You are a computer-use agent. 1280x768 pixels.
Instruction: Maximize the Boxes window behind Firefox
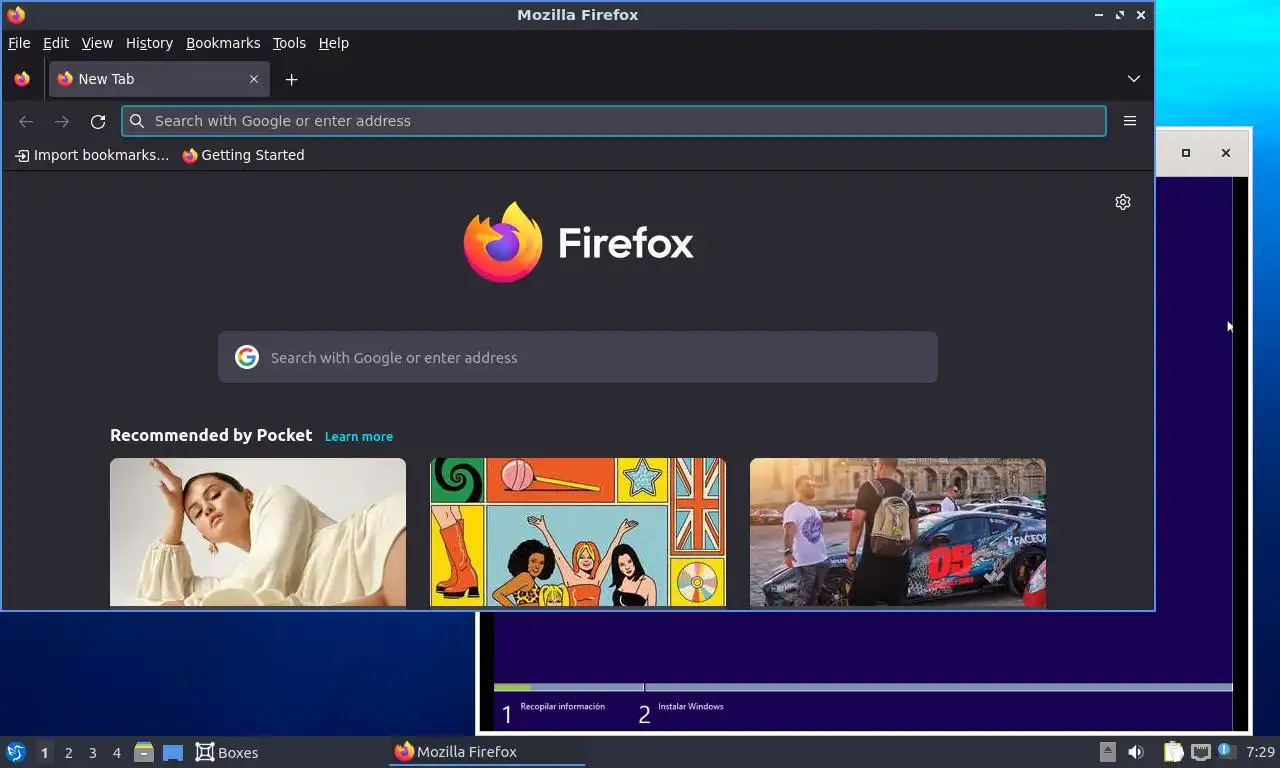tap(1186, 153)
